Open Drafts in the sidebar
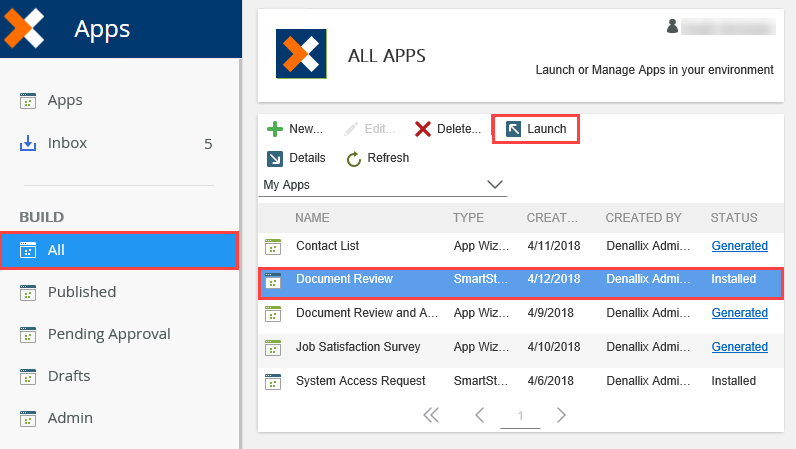Image resolution: width=796 pixels, height=449 pixels. click(x=69, y=376)
